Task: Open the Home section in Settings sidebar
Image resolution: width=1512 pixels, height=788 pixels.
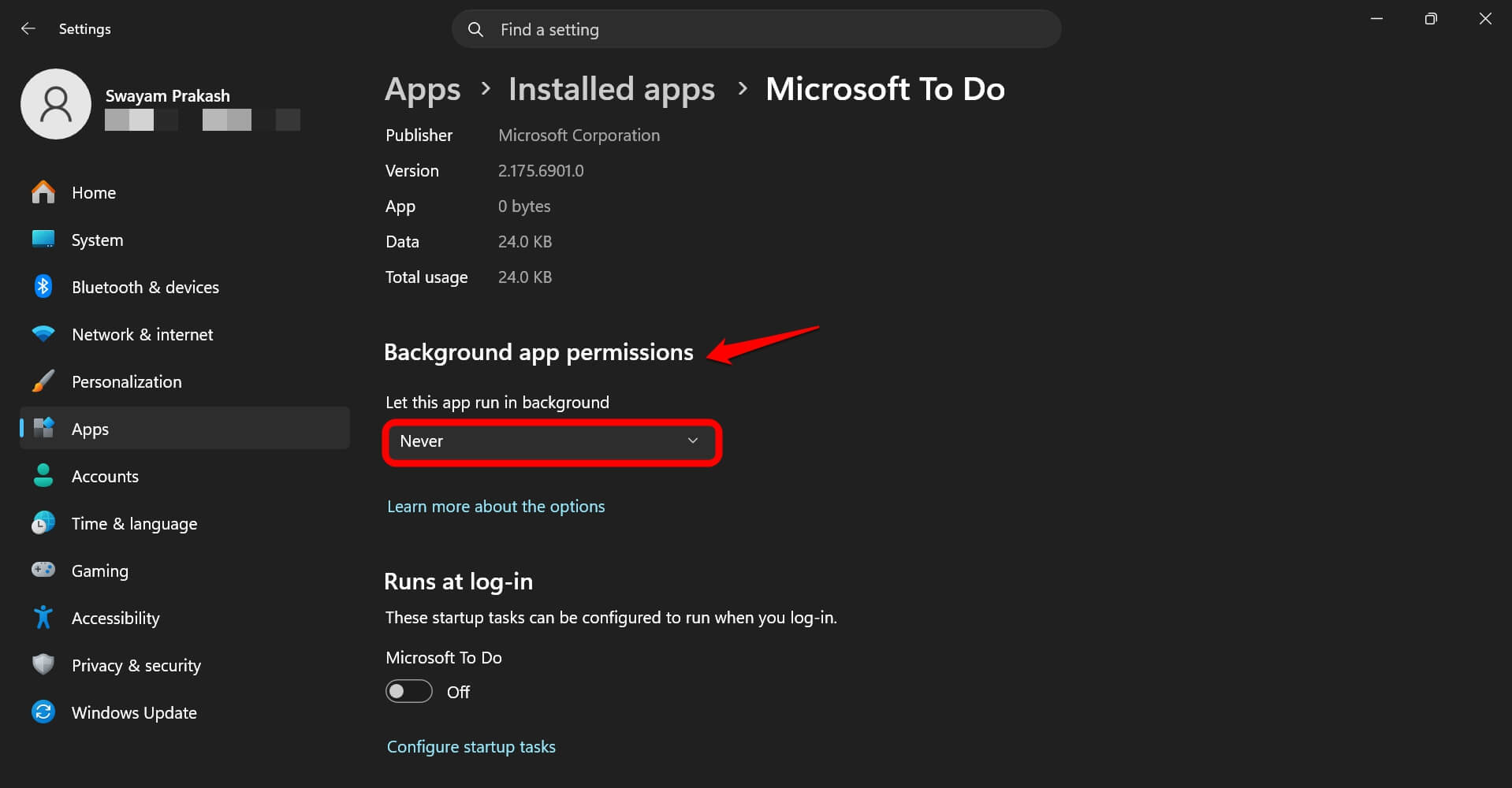Action: pos(93,192)
